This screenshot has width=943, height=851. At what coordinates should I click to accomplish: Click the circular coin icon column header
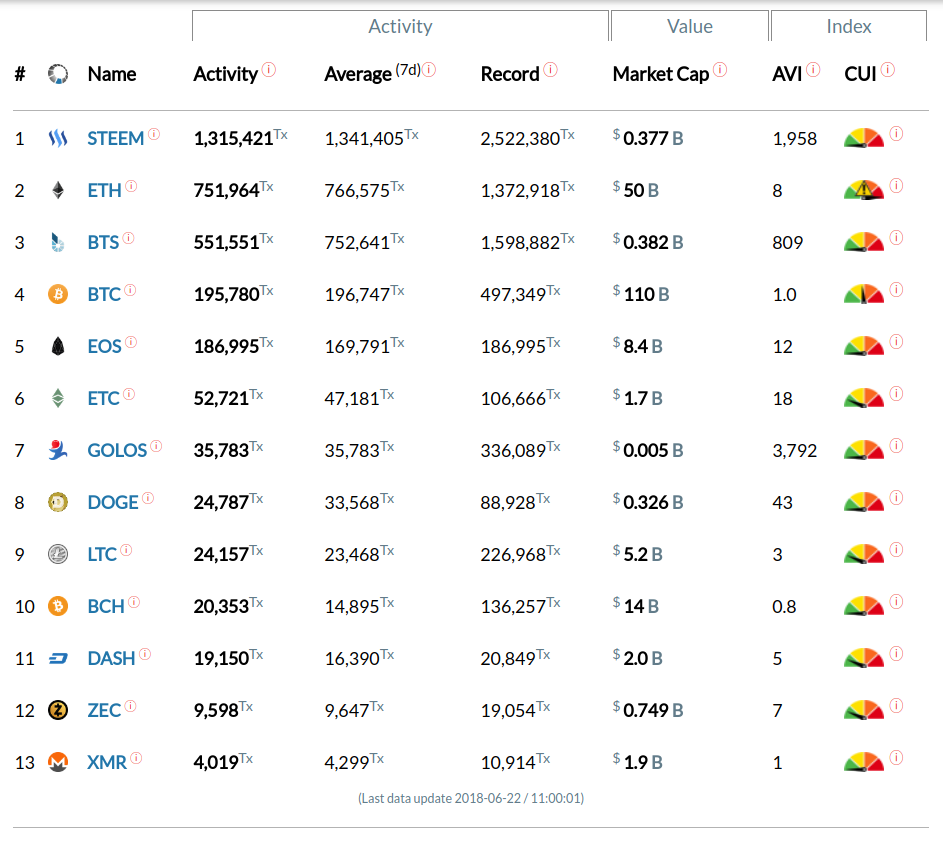(x=58, y=74)
